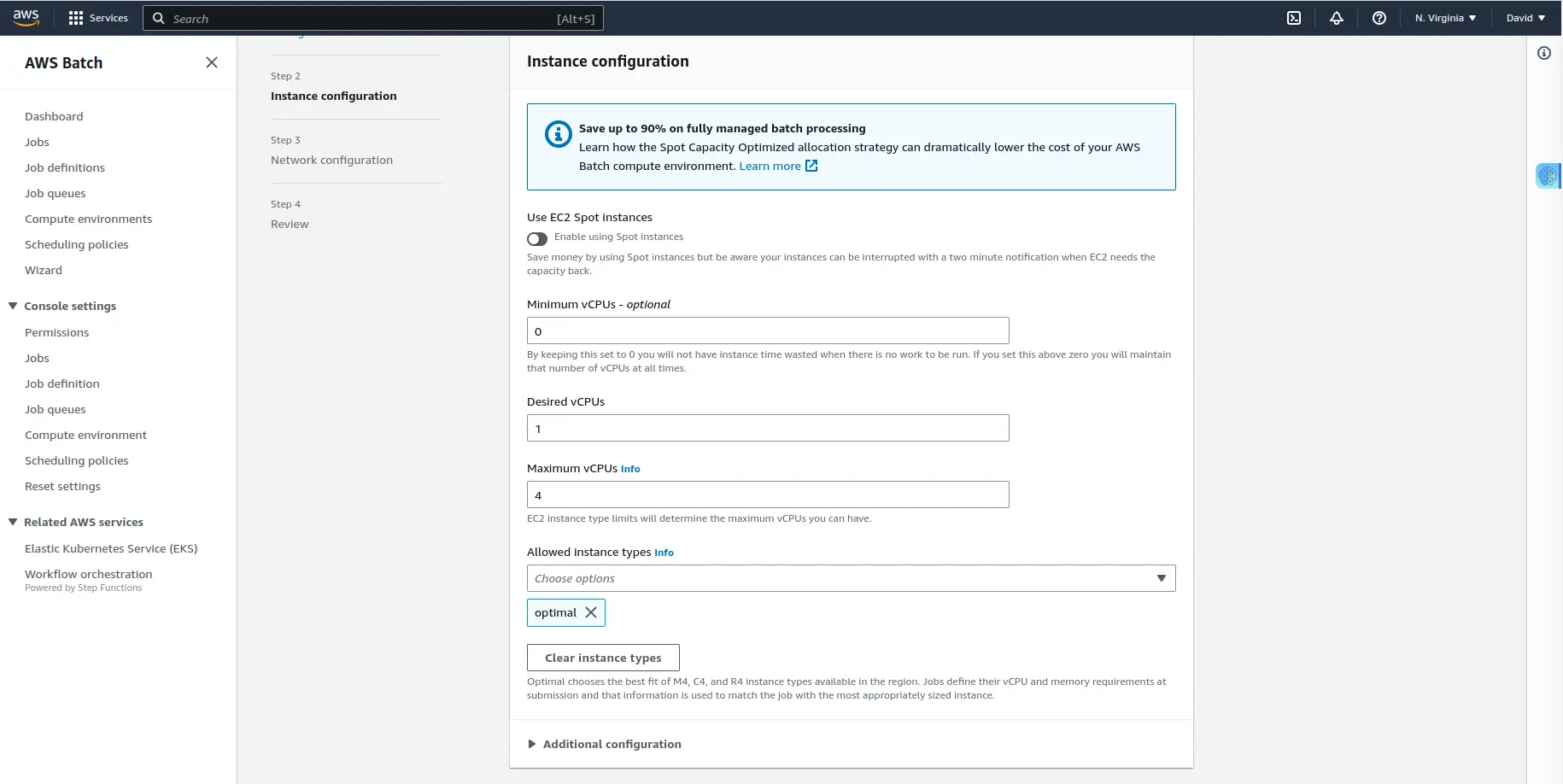Select Step 2 Instance configuration
Viewport: 1563px width, 784px height.
pos(334,96)
